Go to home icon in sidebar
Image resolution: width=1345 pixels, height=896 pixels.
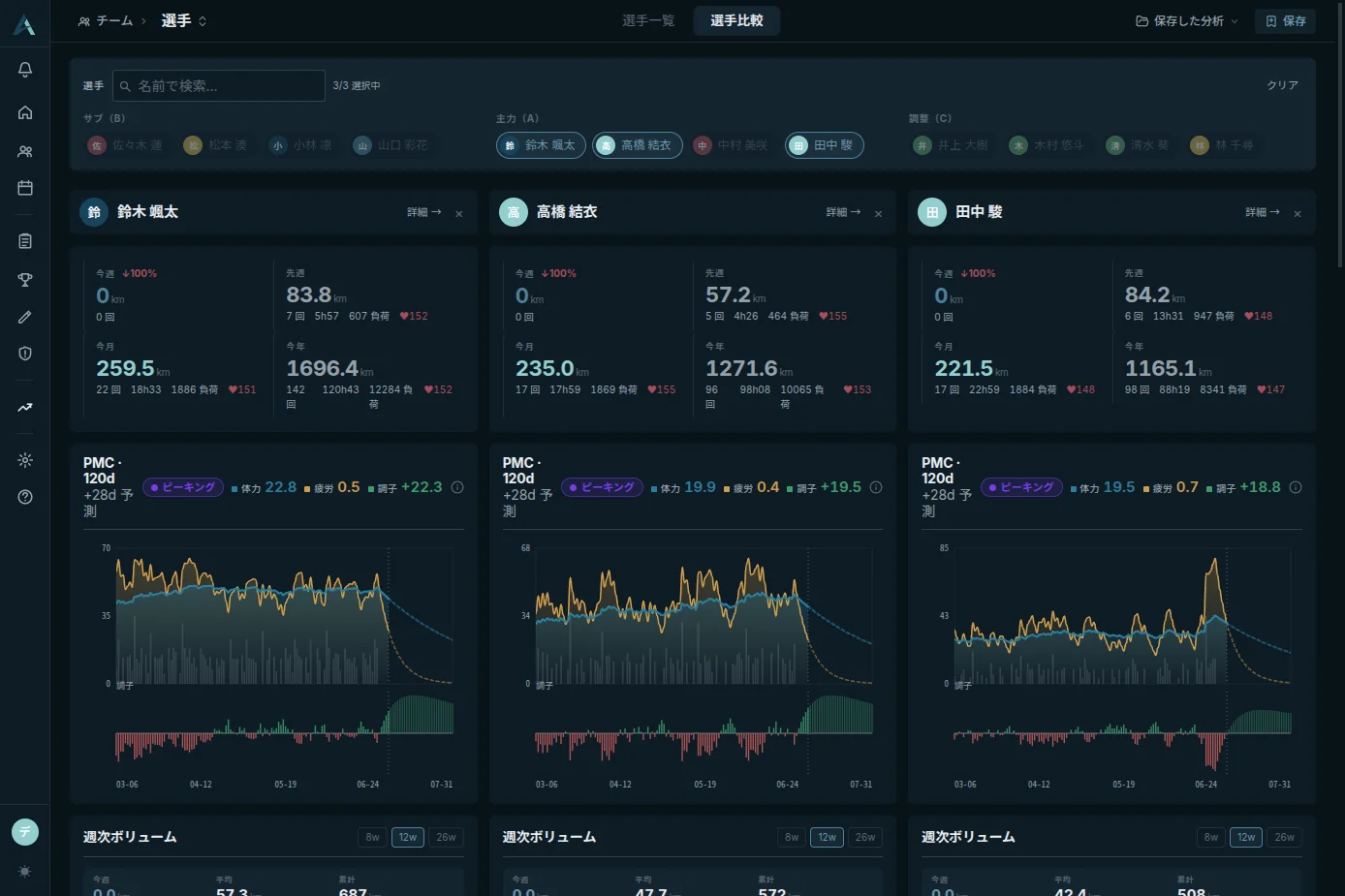tap(25, 112)
